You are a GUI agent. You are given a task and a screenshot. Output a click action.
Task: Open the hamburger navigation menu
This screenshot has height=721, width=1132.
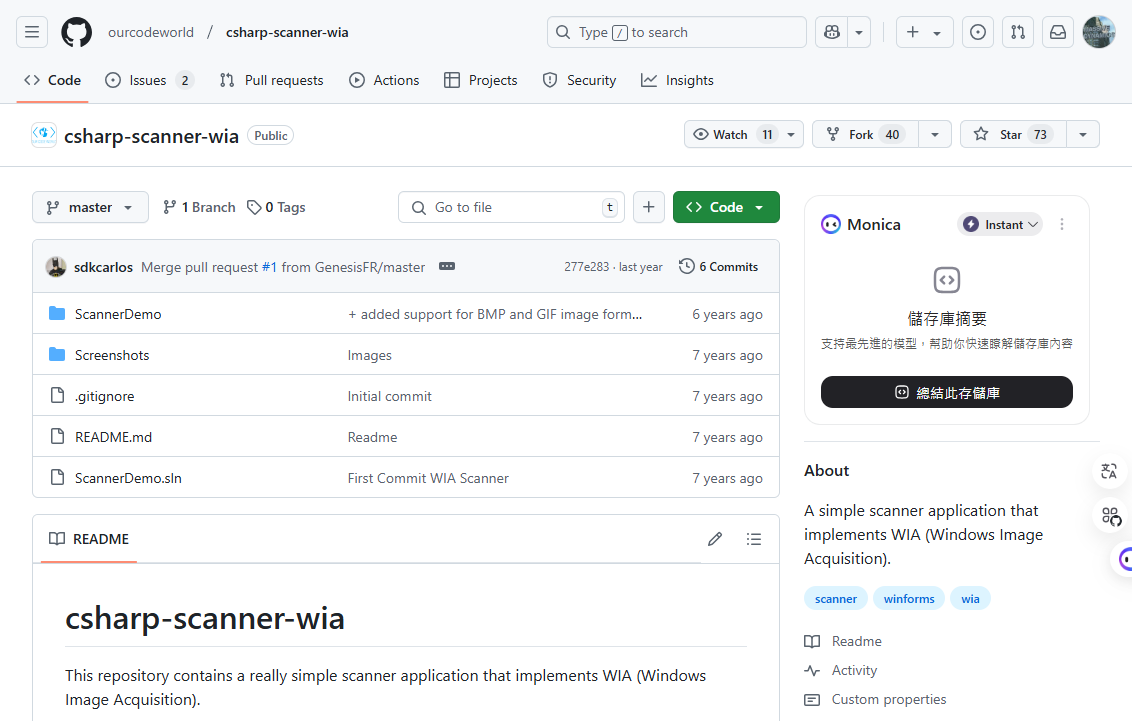pyautogui.click(x=32, y=32)
